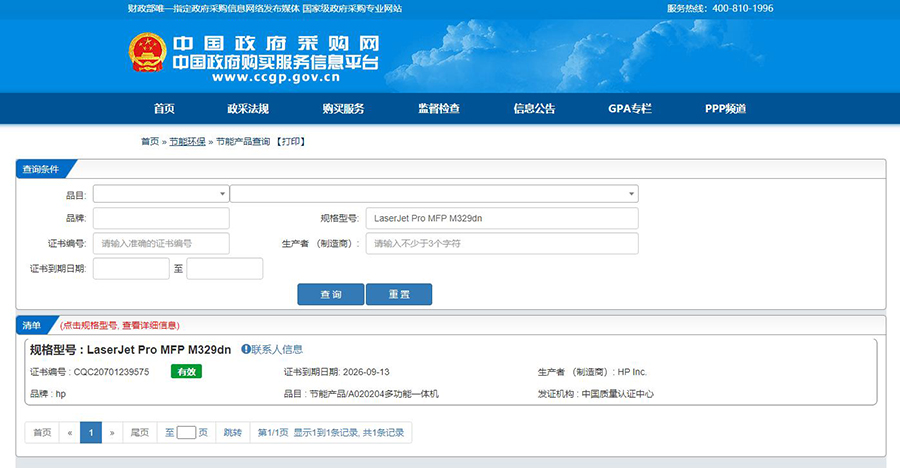Navigate to PPP频道 in menu

point(725,109)
